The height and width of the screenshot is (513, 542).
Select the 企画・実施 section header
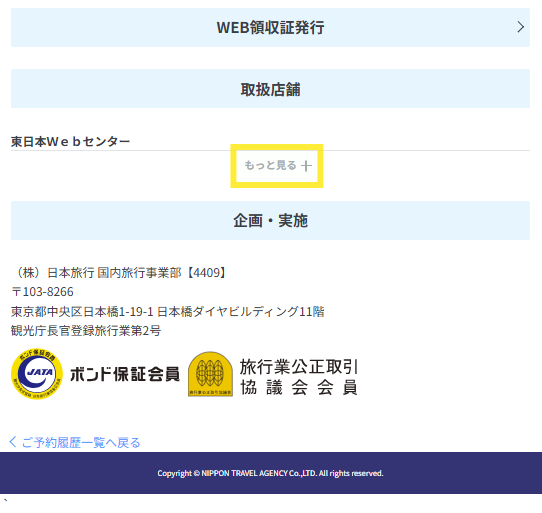270,221
